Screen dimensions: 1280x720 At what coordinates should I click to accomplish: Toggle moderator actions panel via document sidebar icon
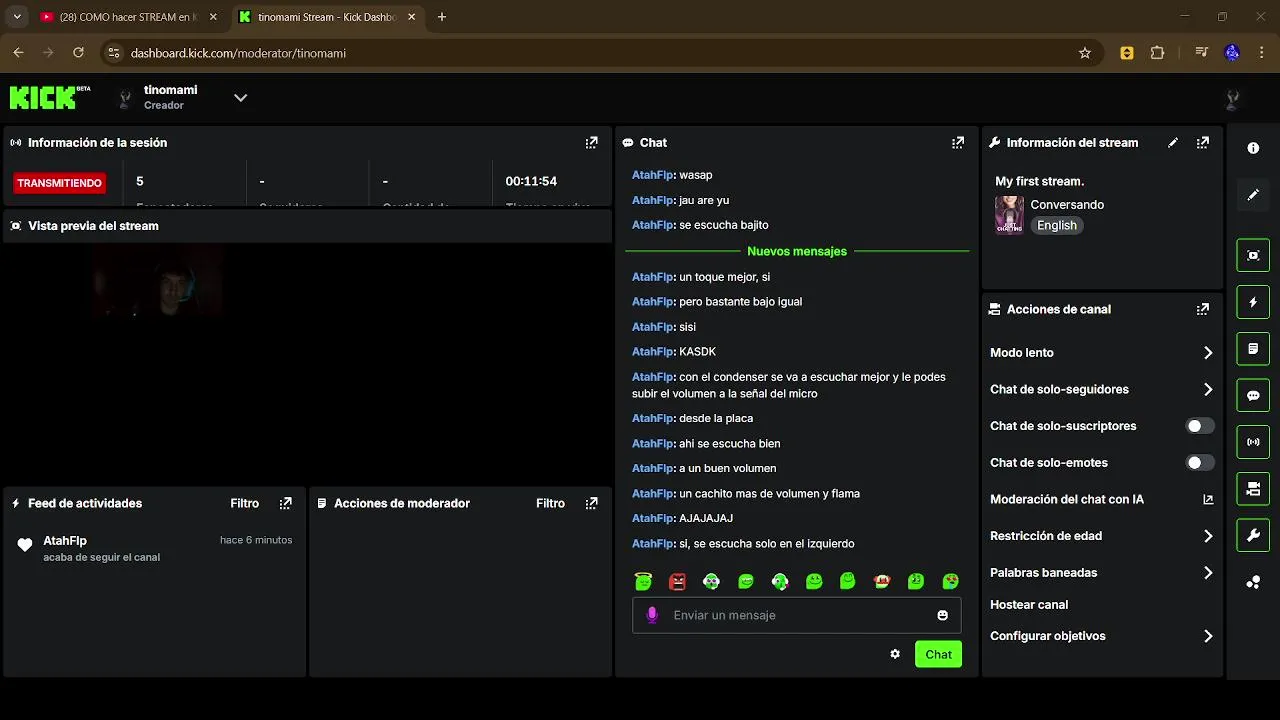pos(1253,349)
